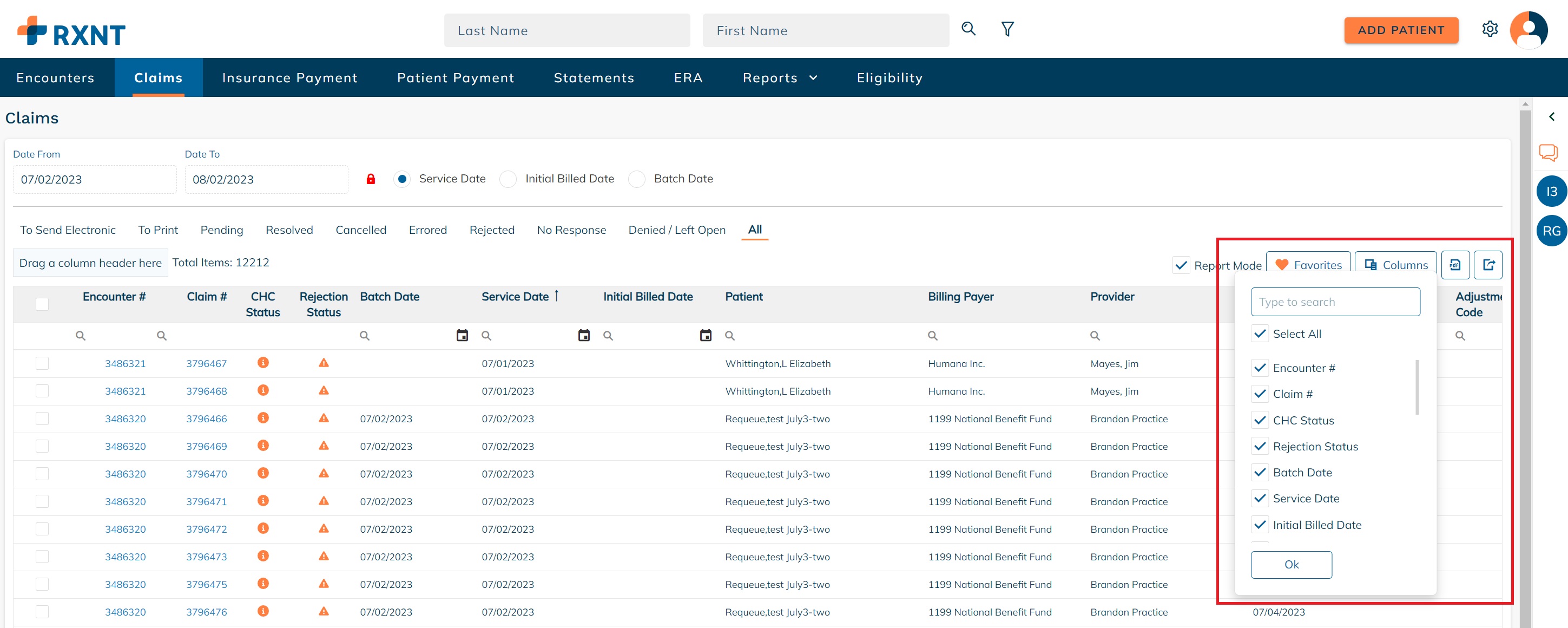Viewport: 1568px width, 628px height.
Task: Click rejection warning icon for claim 3796467
Action: pyautogui.click(x=324, y=363)
